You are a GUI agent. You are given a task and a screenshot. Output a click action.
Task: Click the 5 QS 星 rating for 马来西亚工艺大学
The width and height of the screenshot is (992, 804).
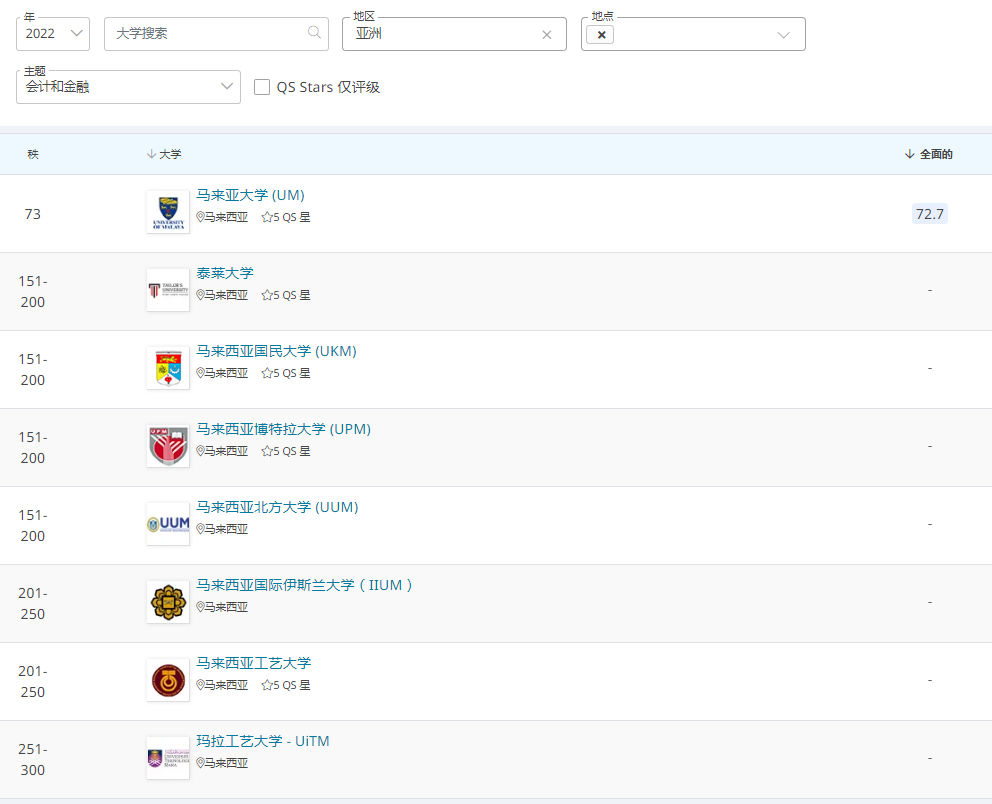coord(286,685)
